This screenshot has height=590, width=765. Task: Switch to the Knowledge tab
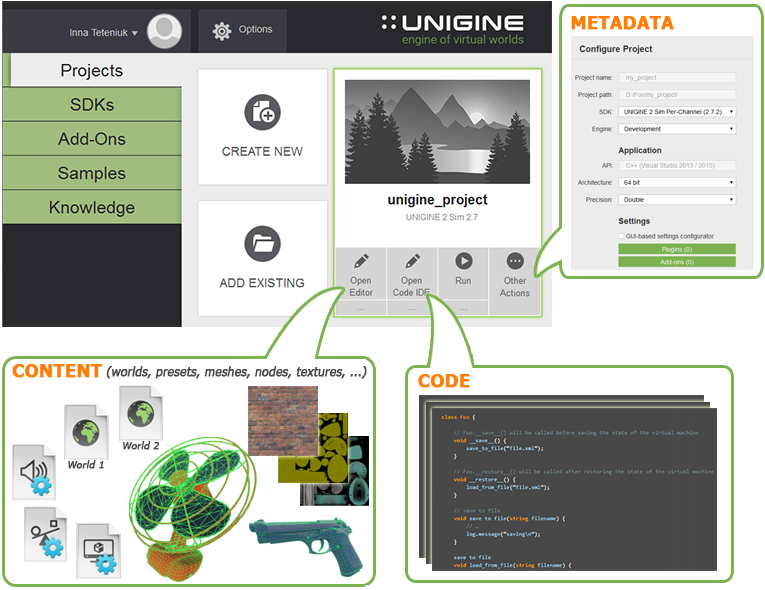tap(93, 207)
